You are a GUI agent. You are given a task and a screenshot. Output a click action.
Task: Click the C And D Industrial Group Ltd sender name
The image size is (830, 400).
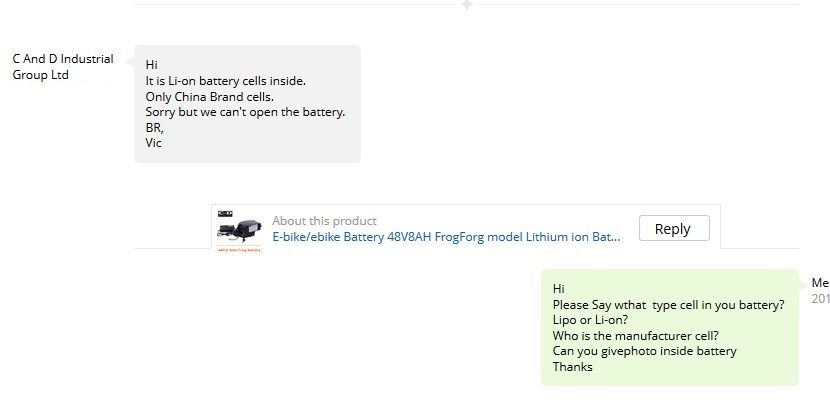coord(62,67)
